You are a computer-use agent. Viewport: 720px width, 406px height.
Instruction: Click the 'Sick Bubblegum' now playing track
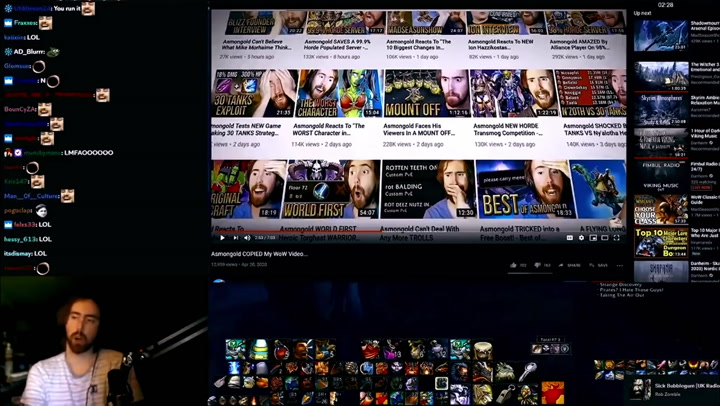click(x=687, y=386)
